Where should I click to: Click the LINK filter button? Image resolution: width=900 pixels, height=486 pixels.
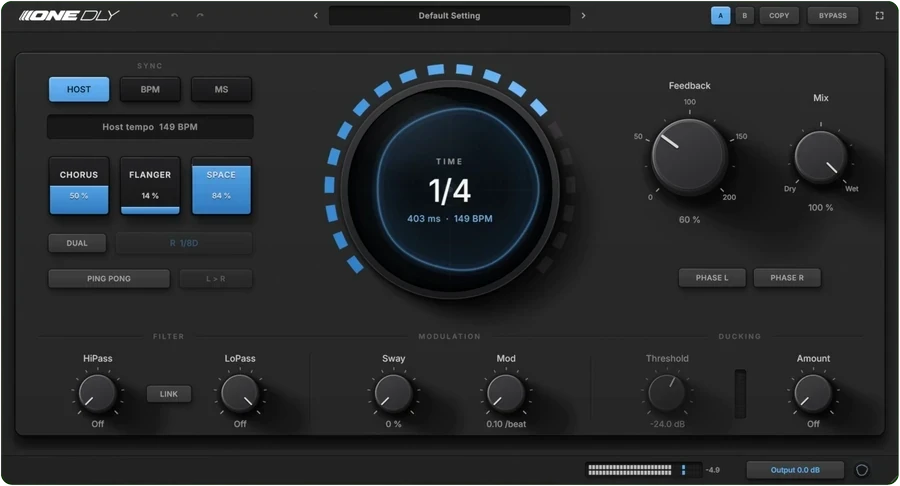[169, 394]
